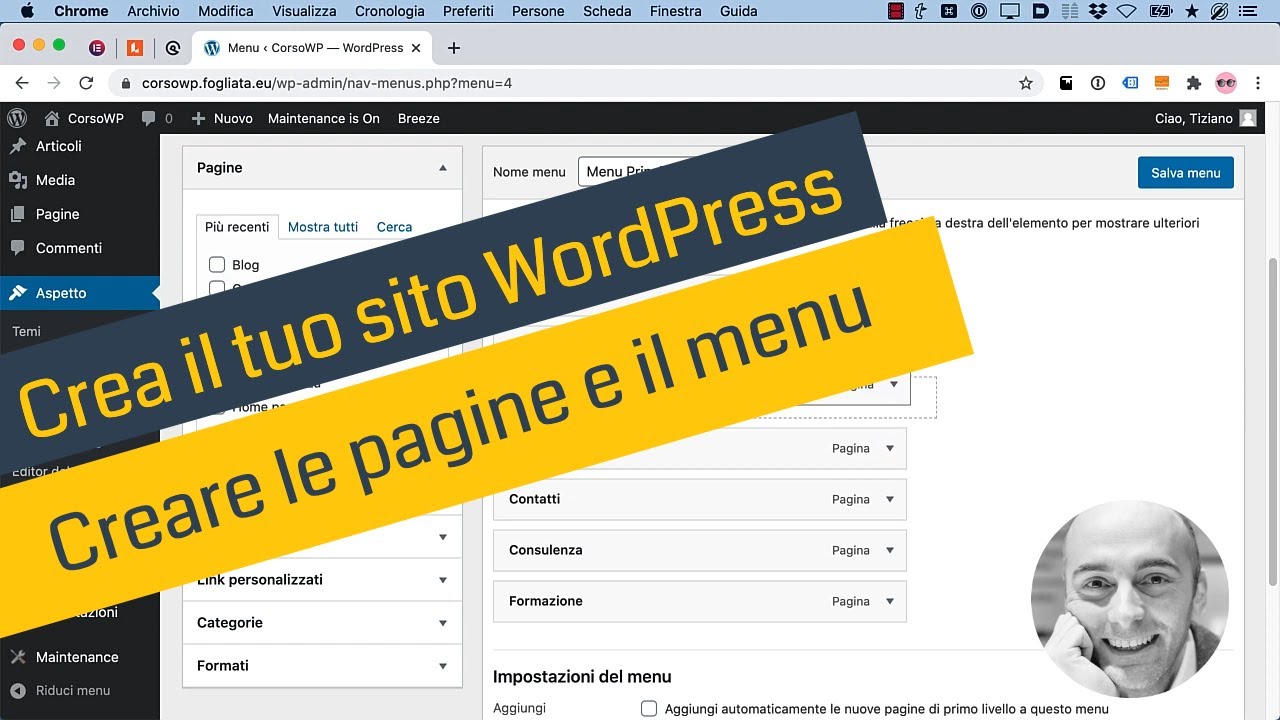Viewport: 1280px width, 720px height.
Task: Open a new browser tab with plus
Action: 454,48
